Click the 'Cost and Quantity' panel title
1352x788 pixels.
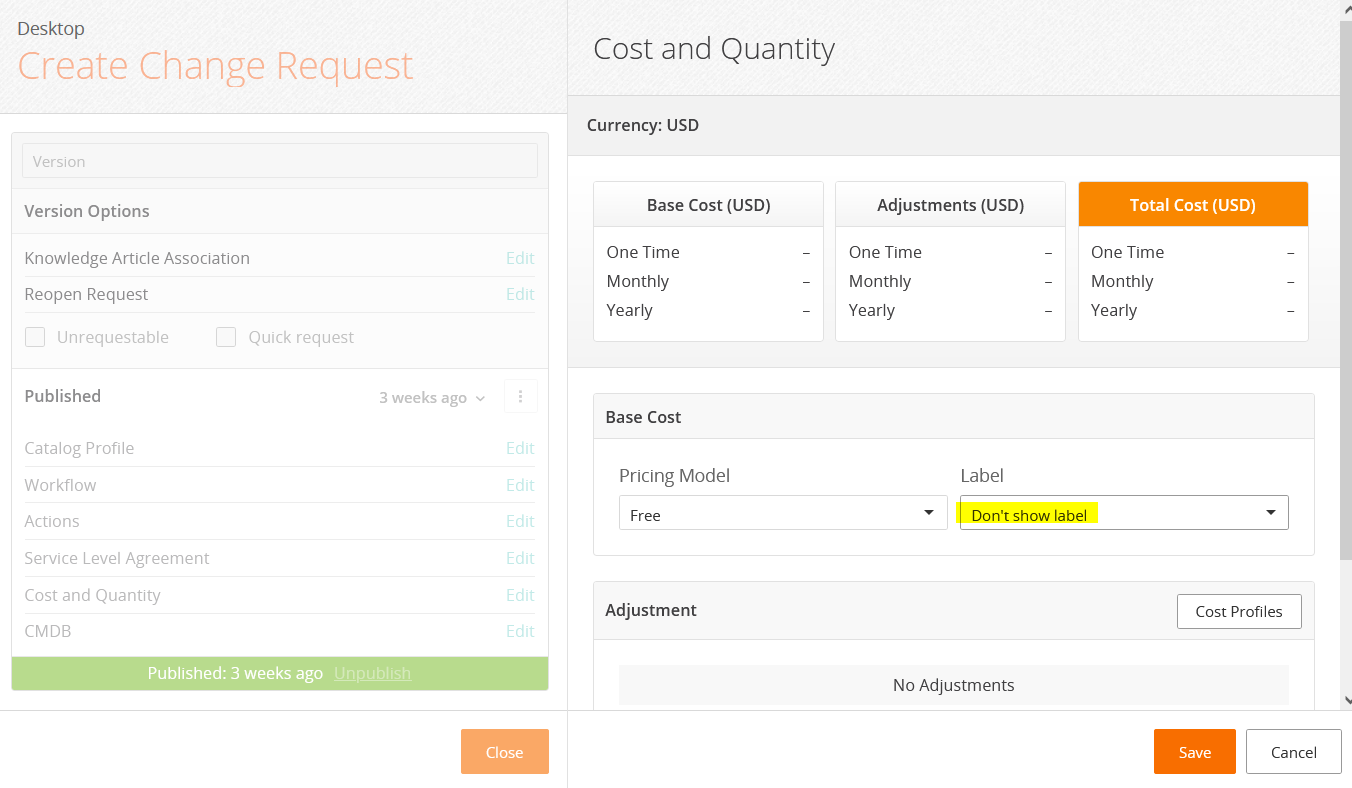(x=714, y=49)
